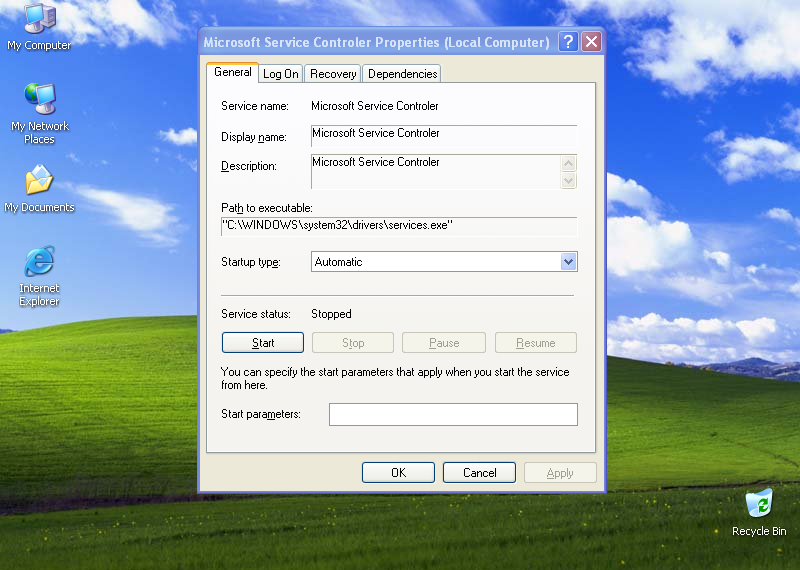800x570 pixels.
Task: Open the Recovery tab
Action: (x=333, y=74)
